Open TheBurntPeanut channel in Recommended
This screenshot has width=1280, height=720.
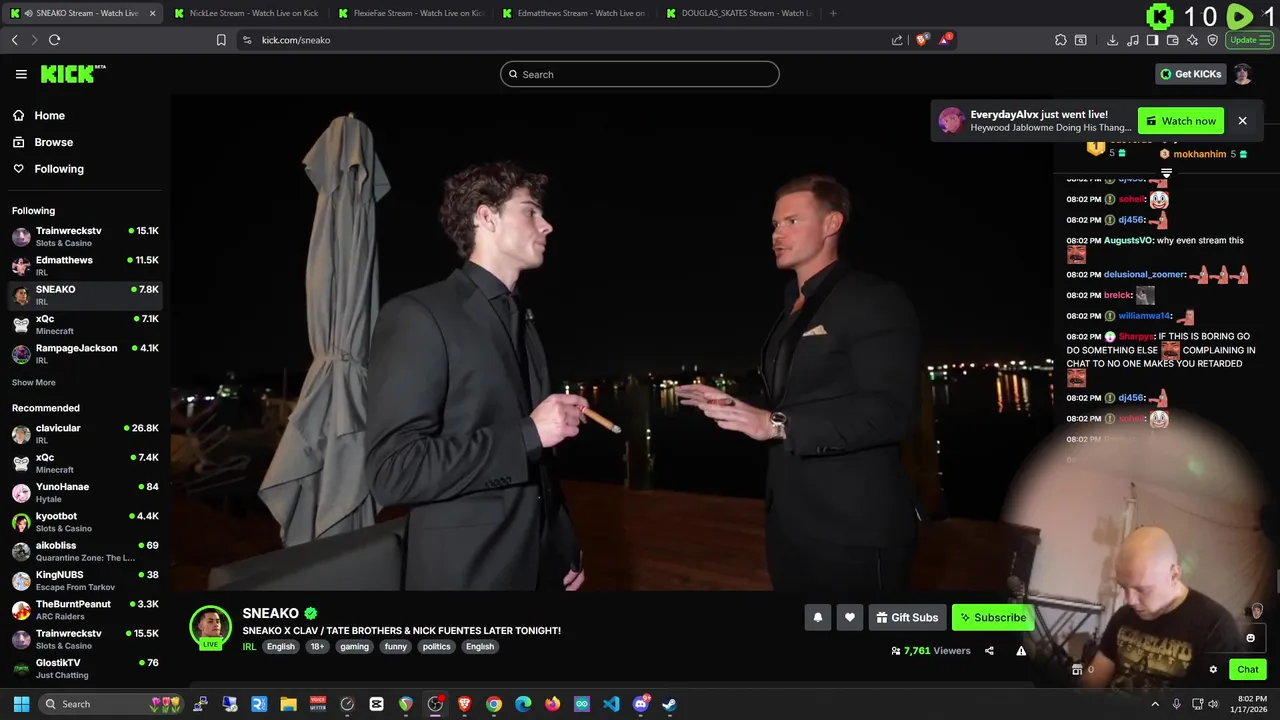point(85,609)
